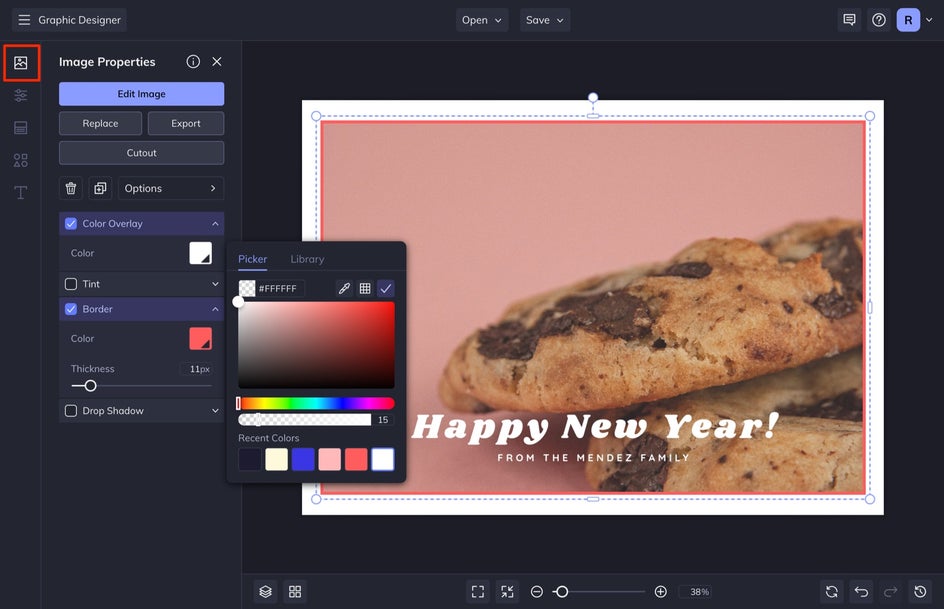944x609 pixels.
Task: Click the zoom slider handle
Action: pyautogui.click(x=562, y=592)
